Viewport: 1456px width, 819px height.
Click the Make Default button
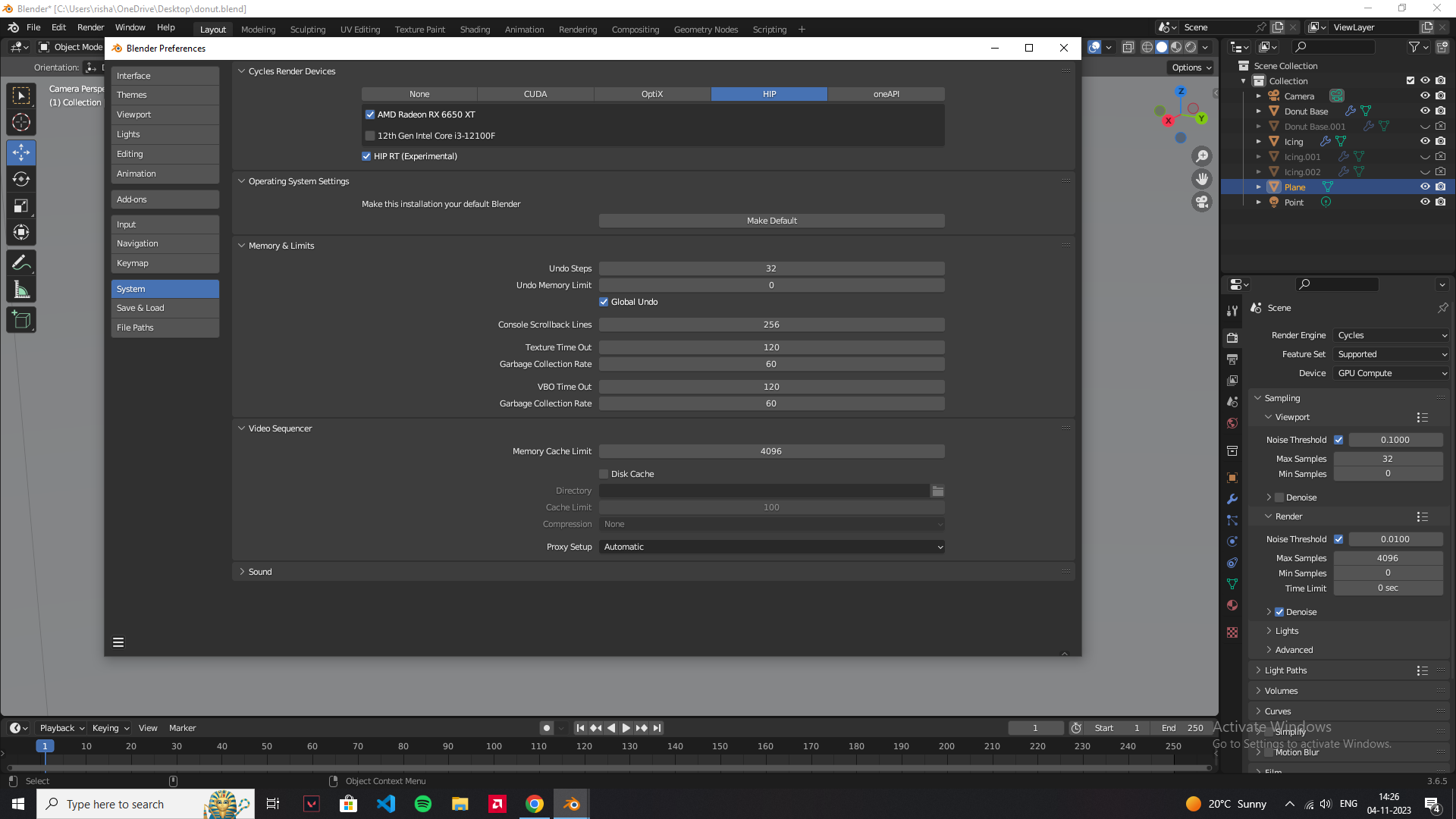coord(772,221)
